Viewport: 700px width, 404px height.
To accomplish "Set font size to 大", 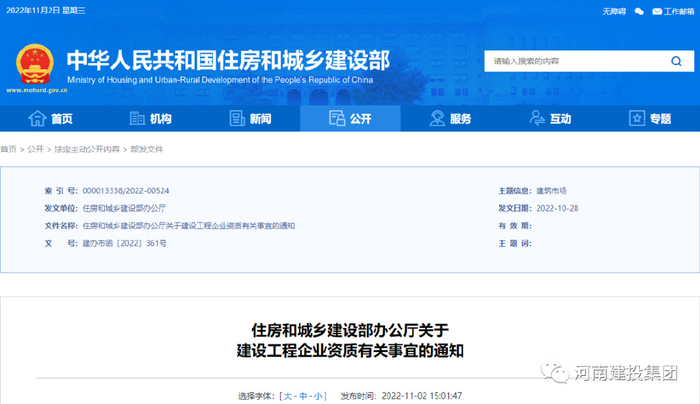I will [288, 396].
